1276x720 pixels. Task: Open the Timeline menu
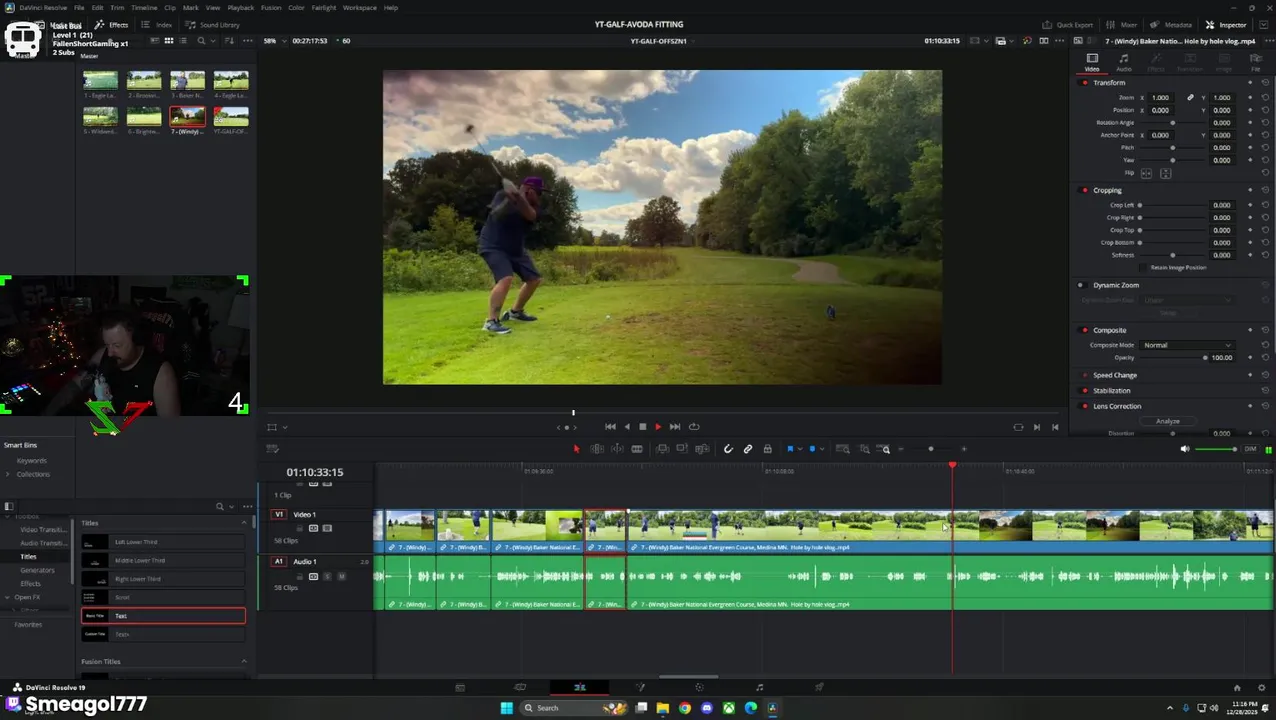[x=144, y=8]
